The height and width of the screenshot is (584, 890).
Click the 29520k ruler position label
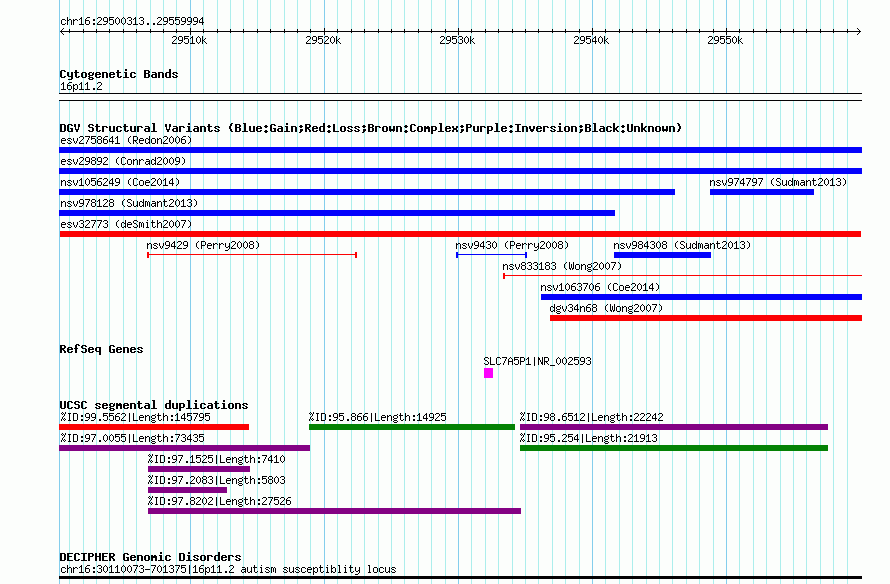coord(323,40)
